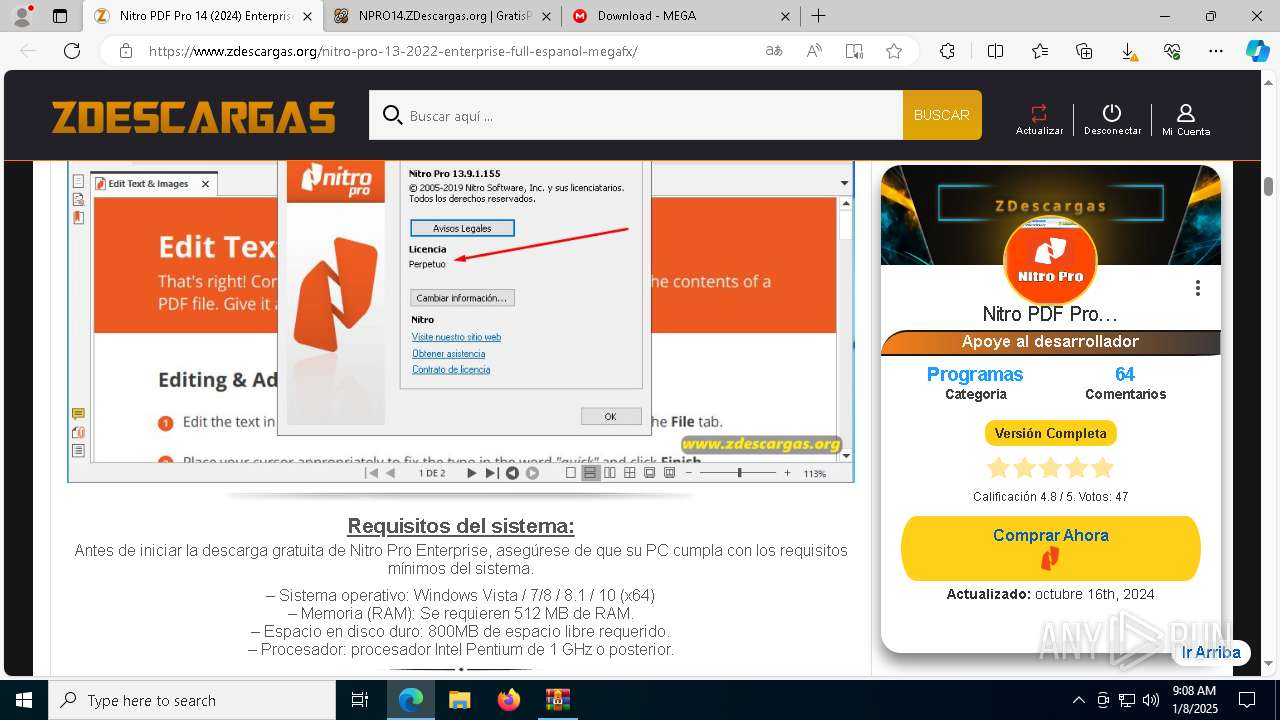Show hidden tray icons chevron
The image size is (1280, 720).
[x=1078, y=700]
